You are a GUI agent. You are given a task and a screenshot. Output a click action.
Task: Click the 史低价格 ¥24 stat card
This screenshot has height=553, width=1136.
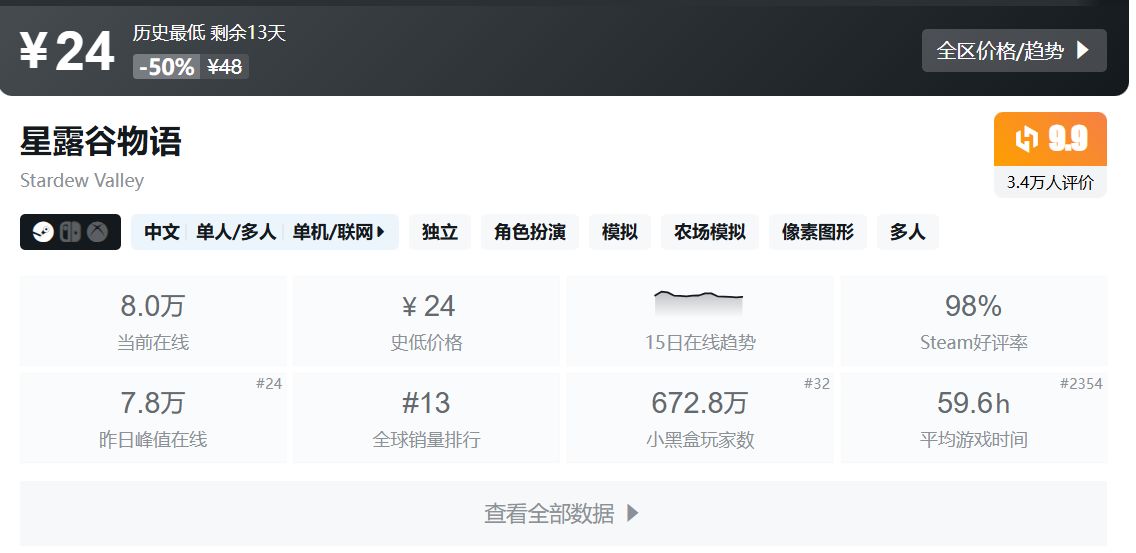click(426, 320)
